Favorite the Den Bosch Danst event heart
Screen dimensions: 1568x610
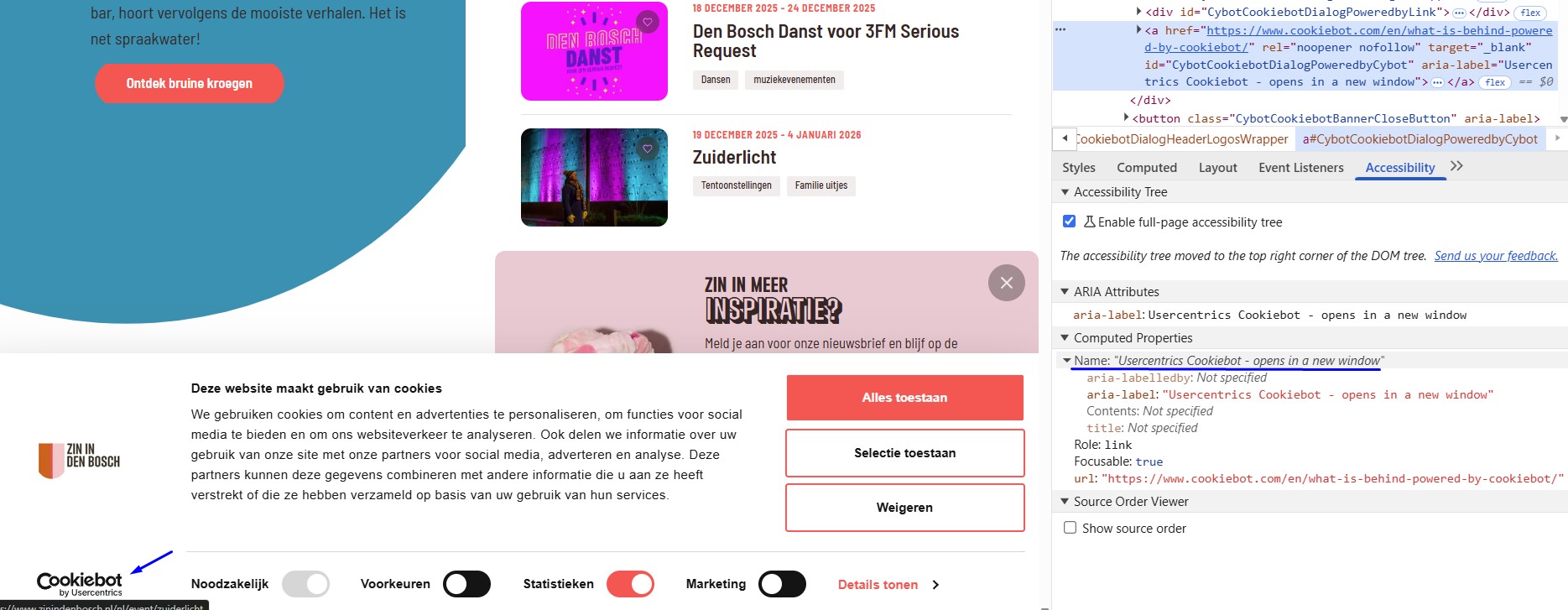647,22
